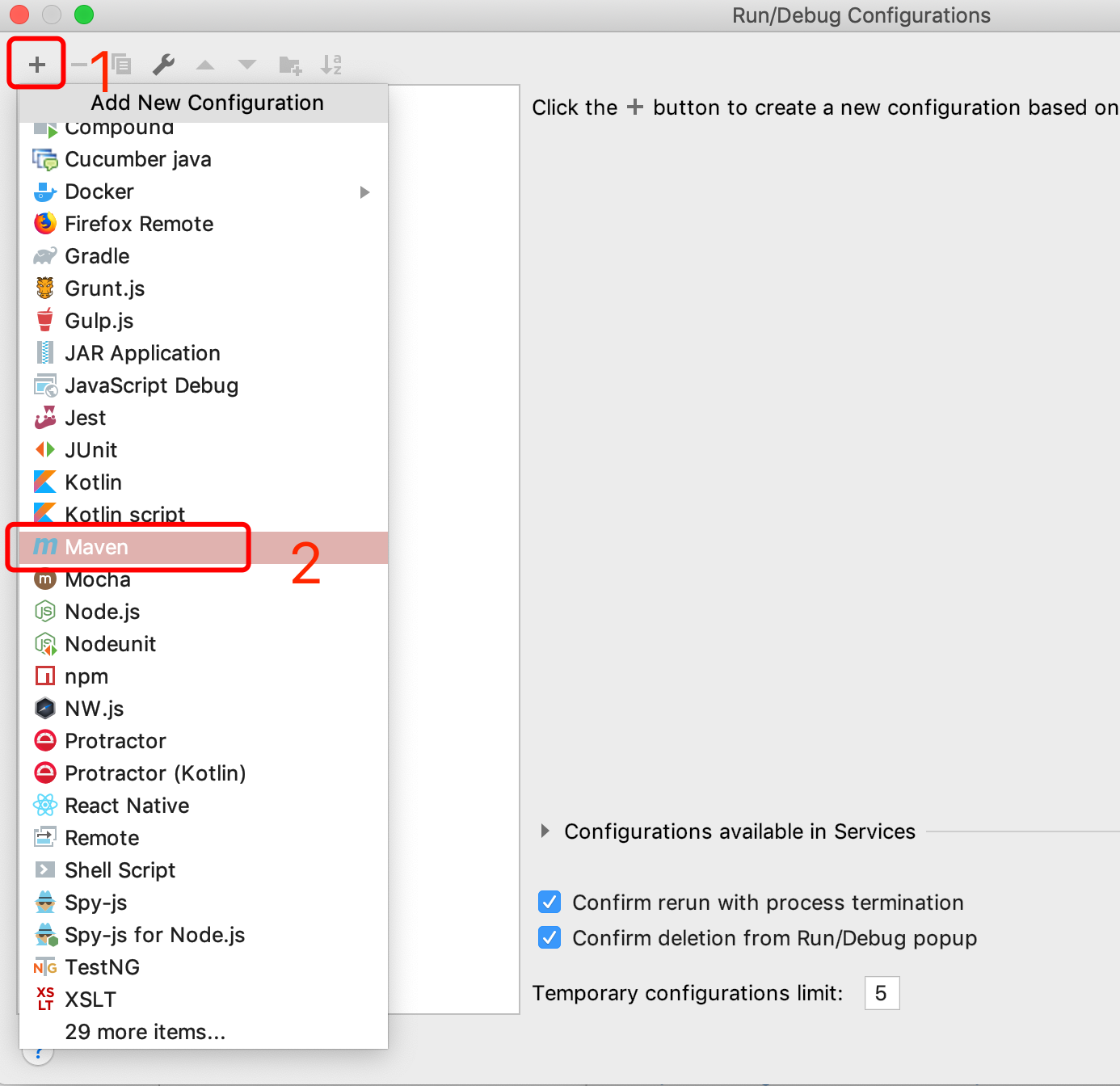Viewport: 1120px width, 1086px height.
Task: Expand Configurations available in Services section
Action: point(545,831)
